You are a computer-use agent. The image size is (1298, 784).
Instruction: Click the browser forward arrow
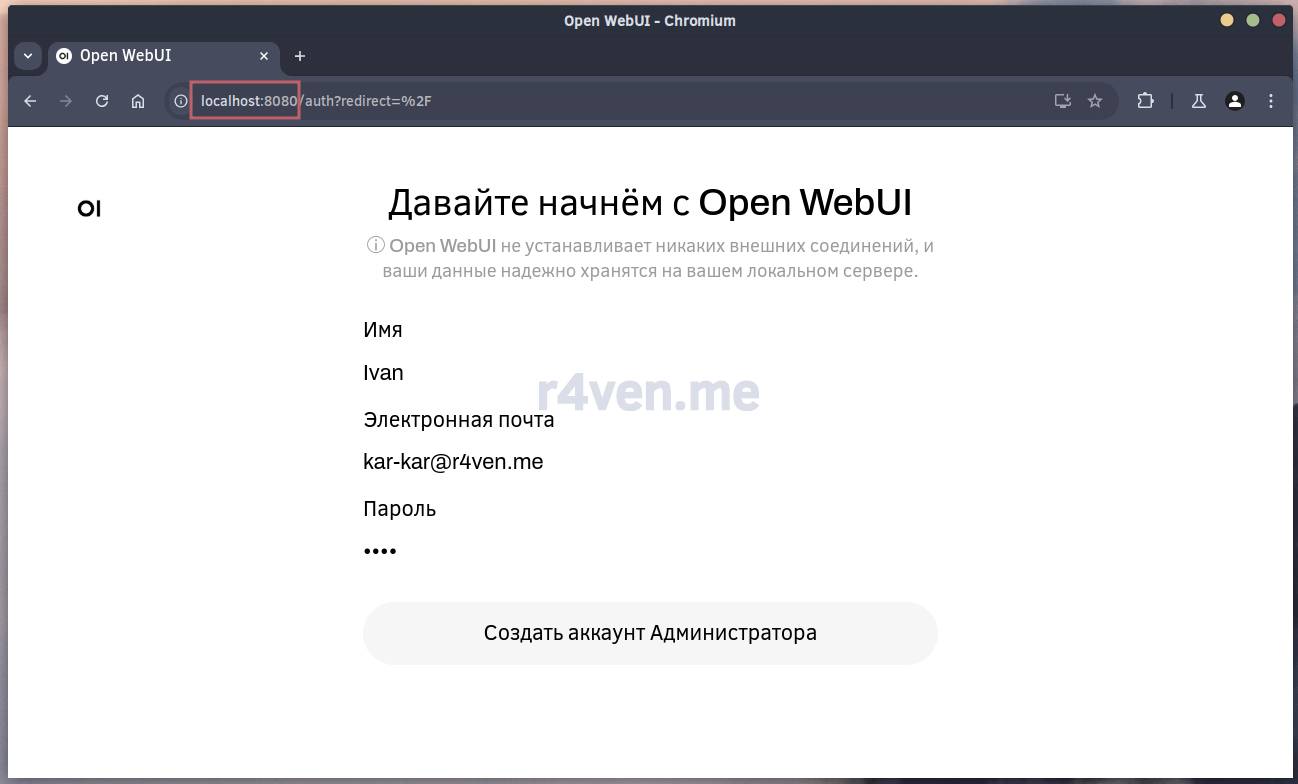click(66, 101)
